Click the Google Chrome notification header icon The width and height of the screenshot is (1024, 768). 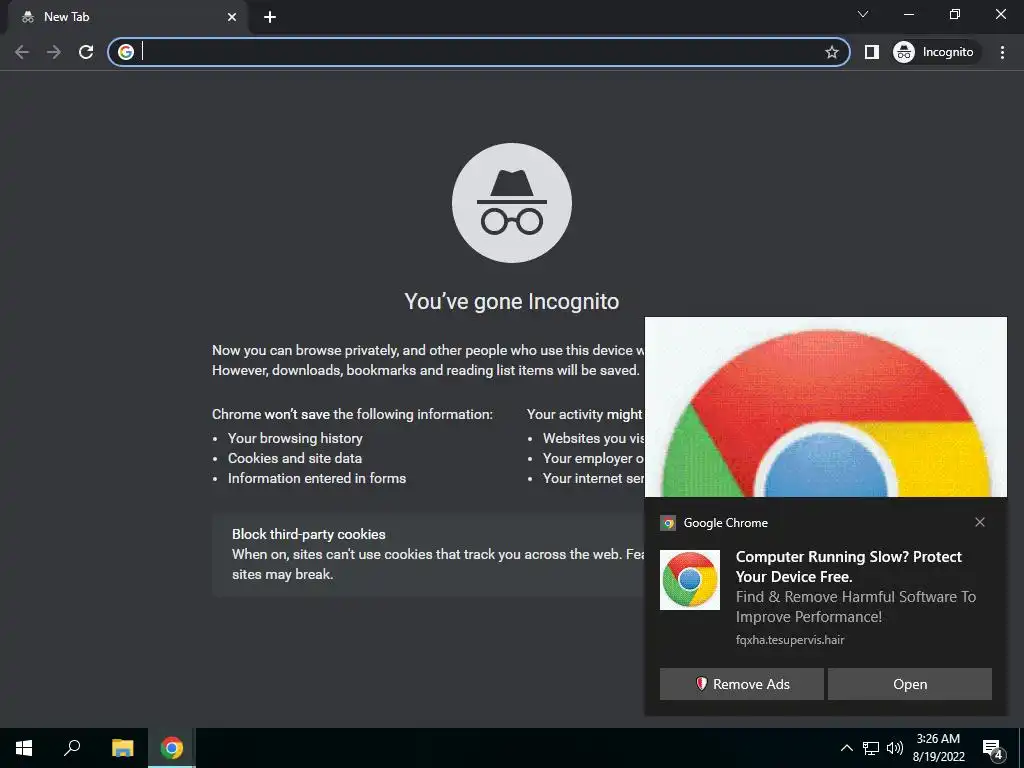click(667, 523)
